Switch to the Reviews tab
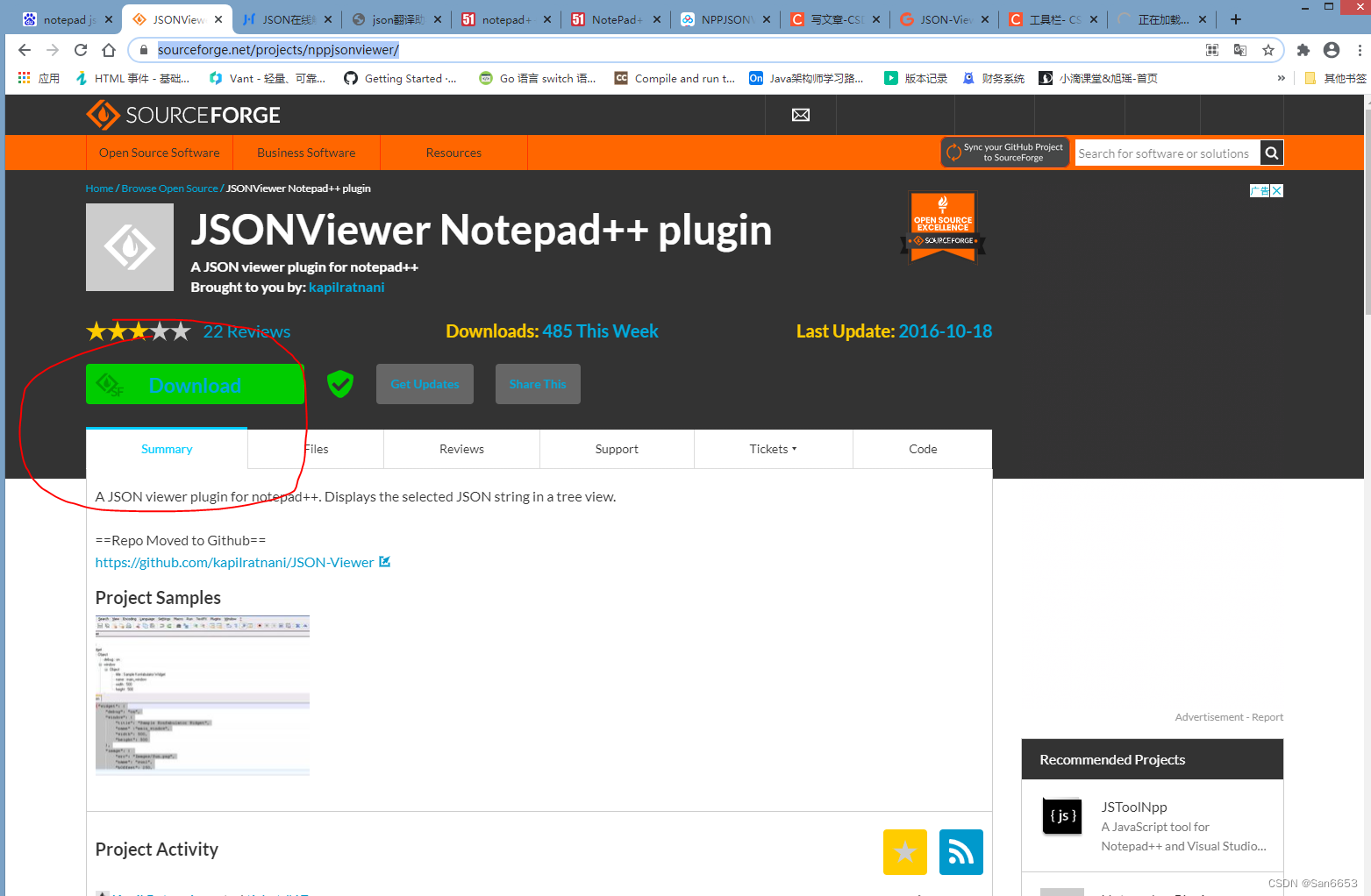Viewport: 1371px width, 896px height. [461, 449]
